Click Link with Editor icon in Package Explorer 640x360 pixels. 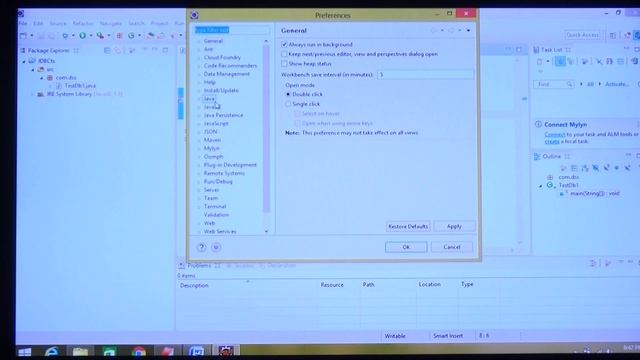pos(118,50)
